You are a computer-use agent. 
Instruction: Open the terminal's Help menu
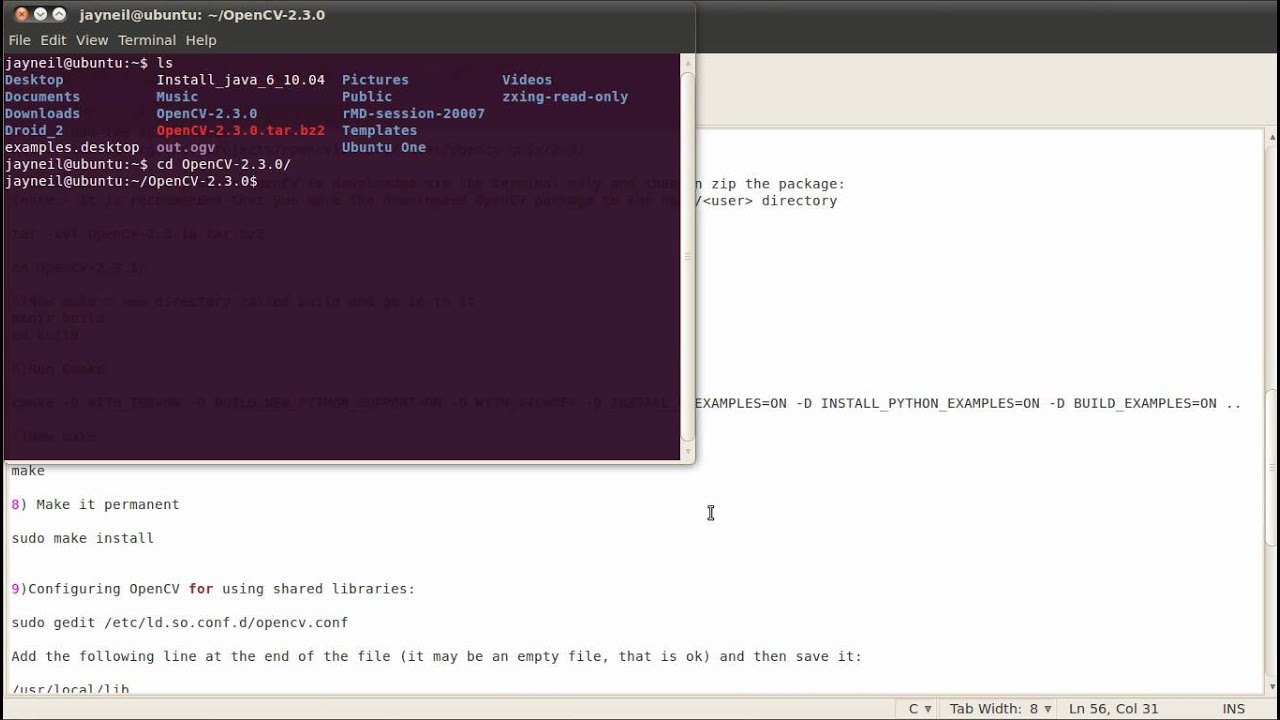[x=201, y=40]
